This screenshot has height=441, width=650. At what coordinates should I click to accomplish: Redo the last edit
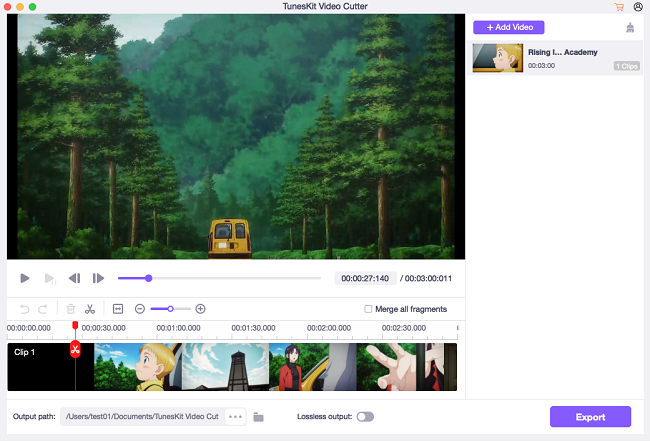[43, 309]
